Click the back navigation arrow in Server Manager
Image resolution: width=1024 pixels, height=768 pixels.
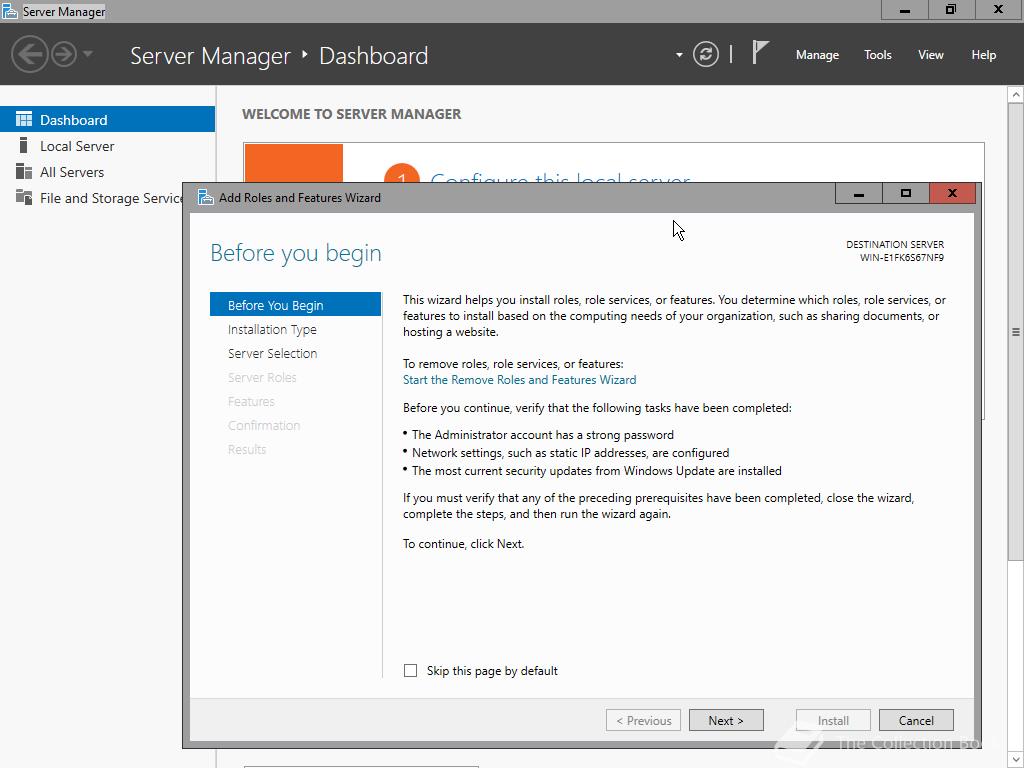(29, 54)
